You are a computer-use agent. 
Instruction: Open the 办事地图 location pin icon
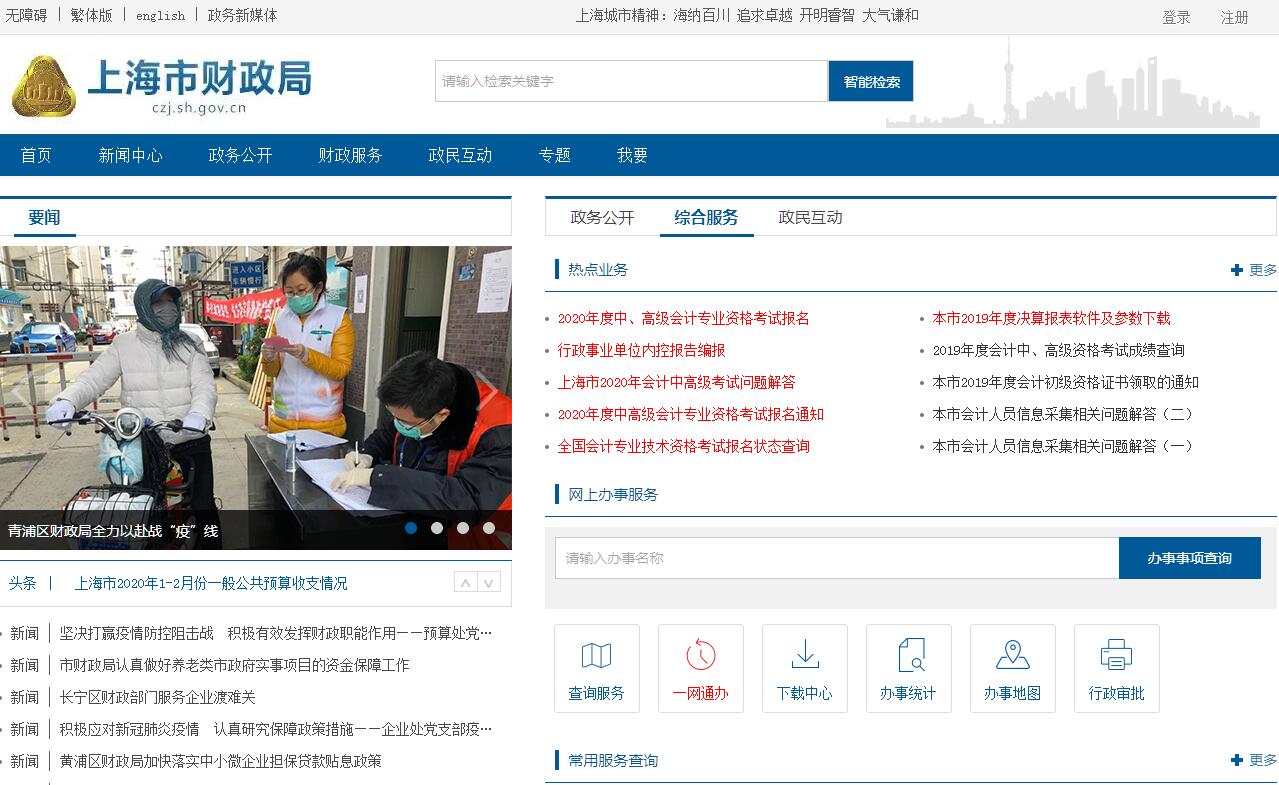click(1012, 656)
